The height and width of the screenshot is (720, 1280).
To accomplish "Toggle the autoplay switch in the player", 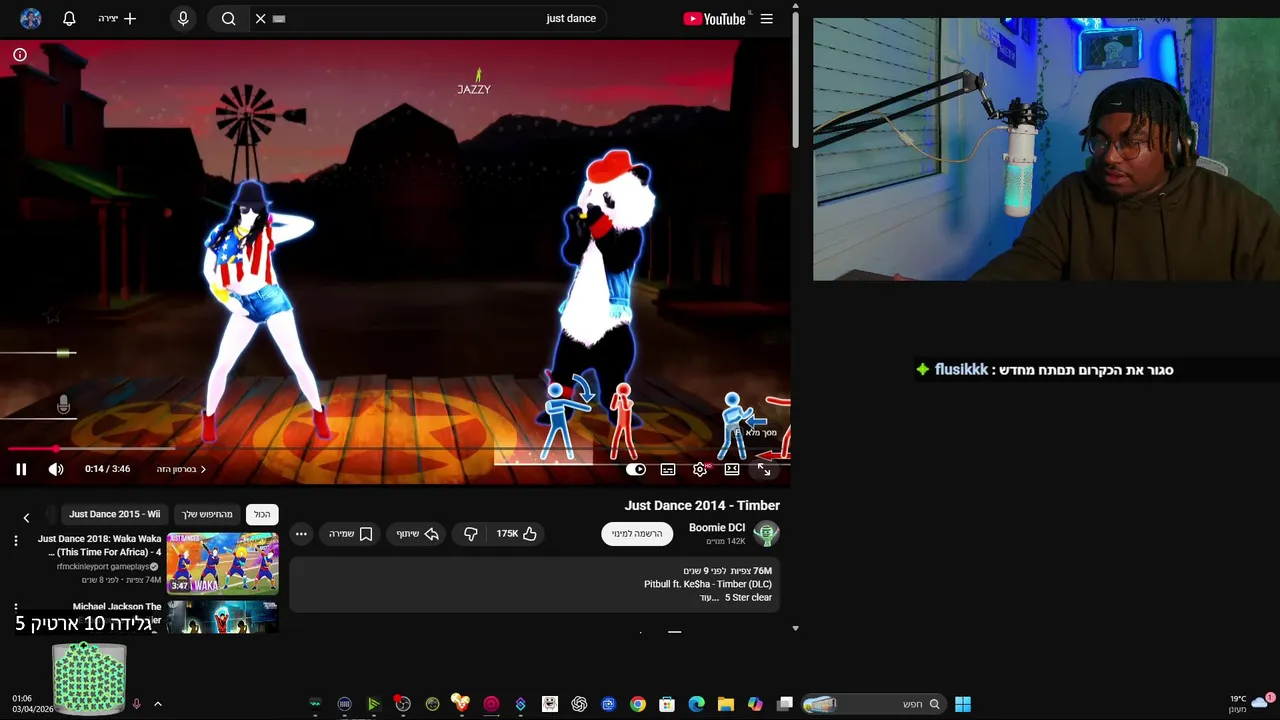I will point(636,469).
